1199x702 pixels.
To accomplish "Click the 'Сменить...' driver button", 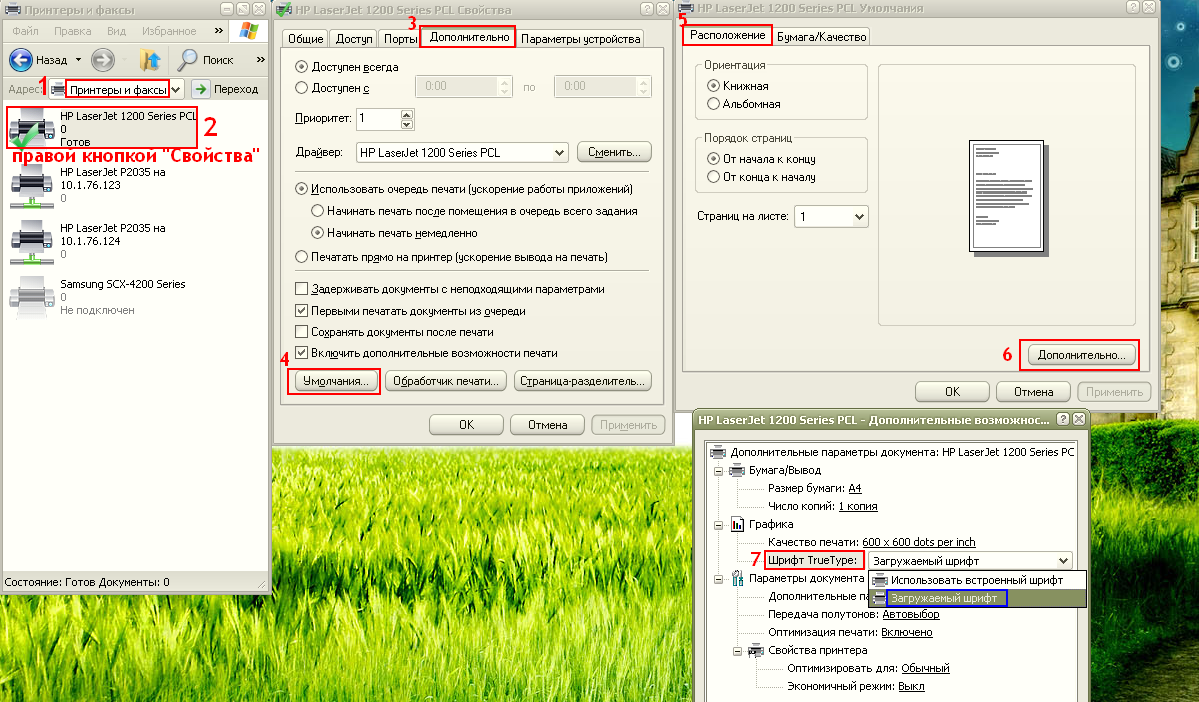I will click(x=614, y=152).
